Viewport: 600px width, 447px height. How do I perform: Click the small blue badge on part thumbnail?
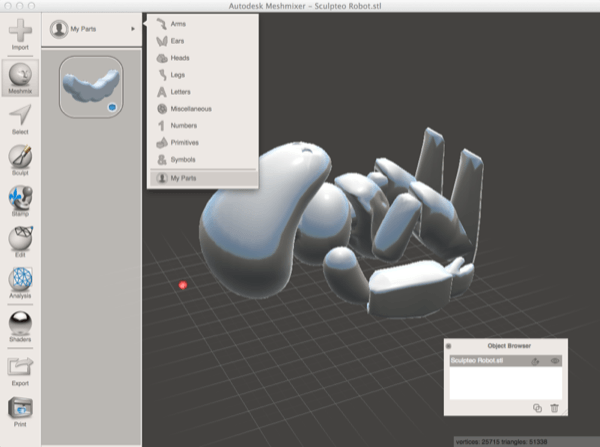click(112, 108)
